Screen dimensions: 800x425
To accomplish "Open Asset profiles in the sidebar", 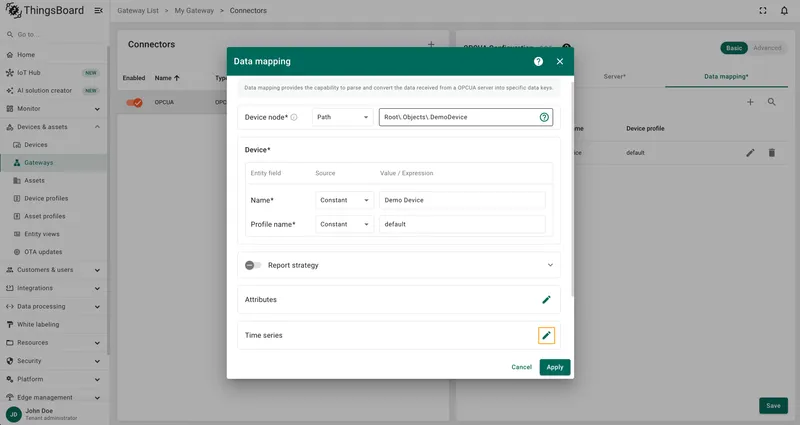I will coord(54,216).
